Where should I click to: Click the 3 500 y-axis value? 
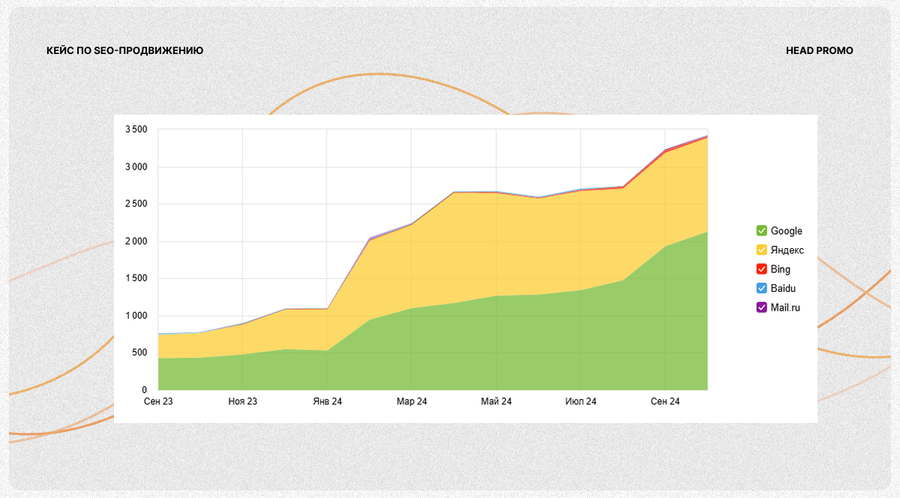(x=136, y=130)
